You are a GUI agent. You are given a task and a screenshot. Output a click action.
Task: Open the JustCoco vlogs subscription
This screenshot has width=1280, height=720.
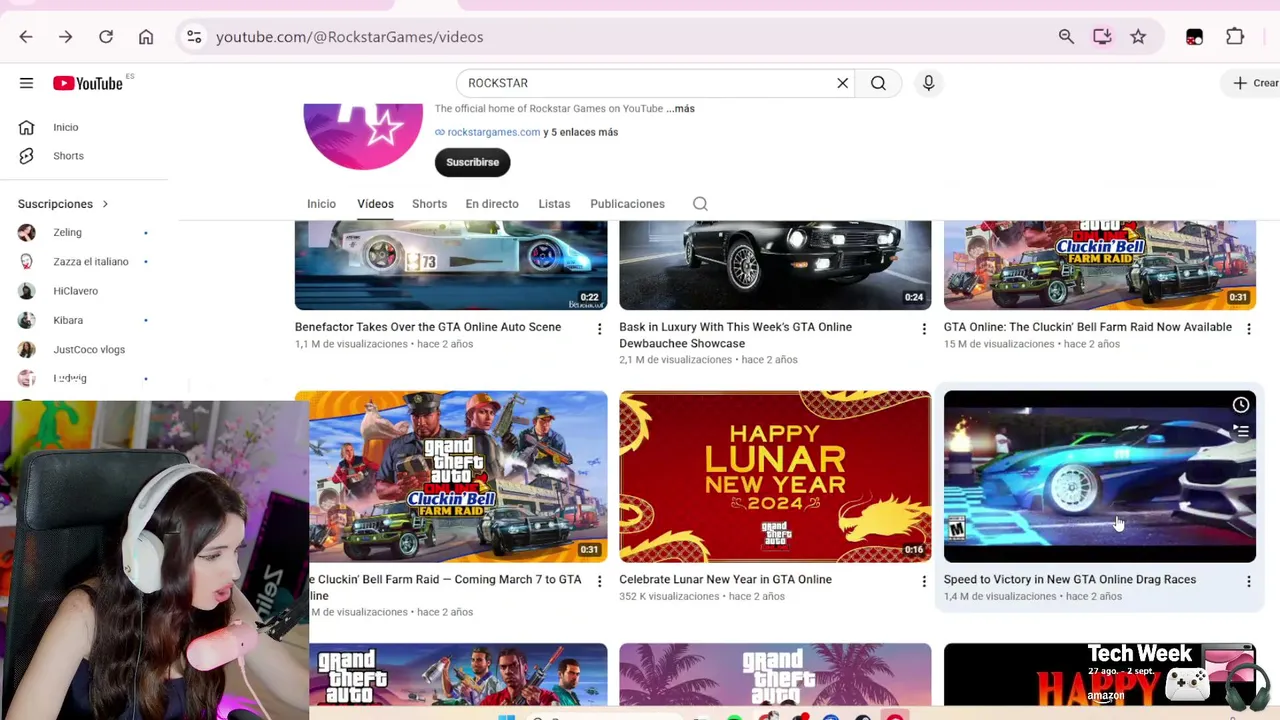click(89, 350)
